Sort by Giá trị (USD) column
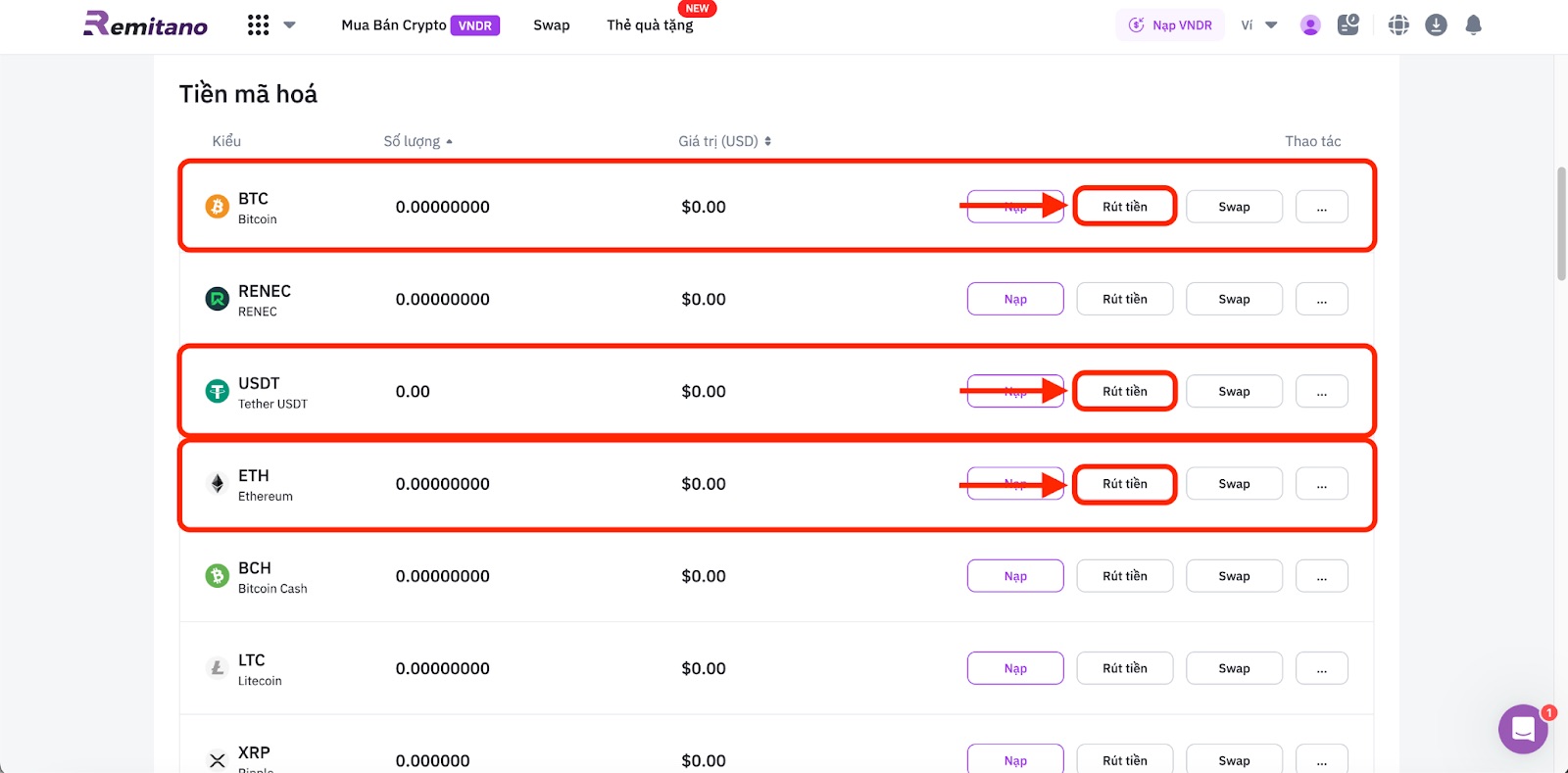Image resolution: width=1568 pixels, height=773 pixels. [x=724, y=141]
